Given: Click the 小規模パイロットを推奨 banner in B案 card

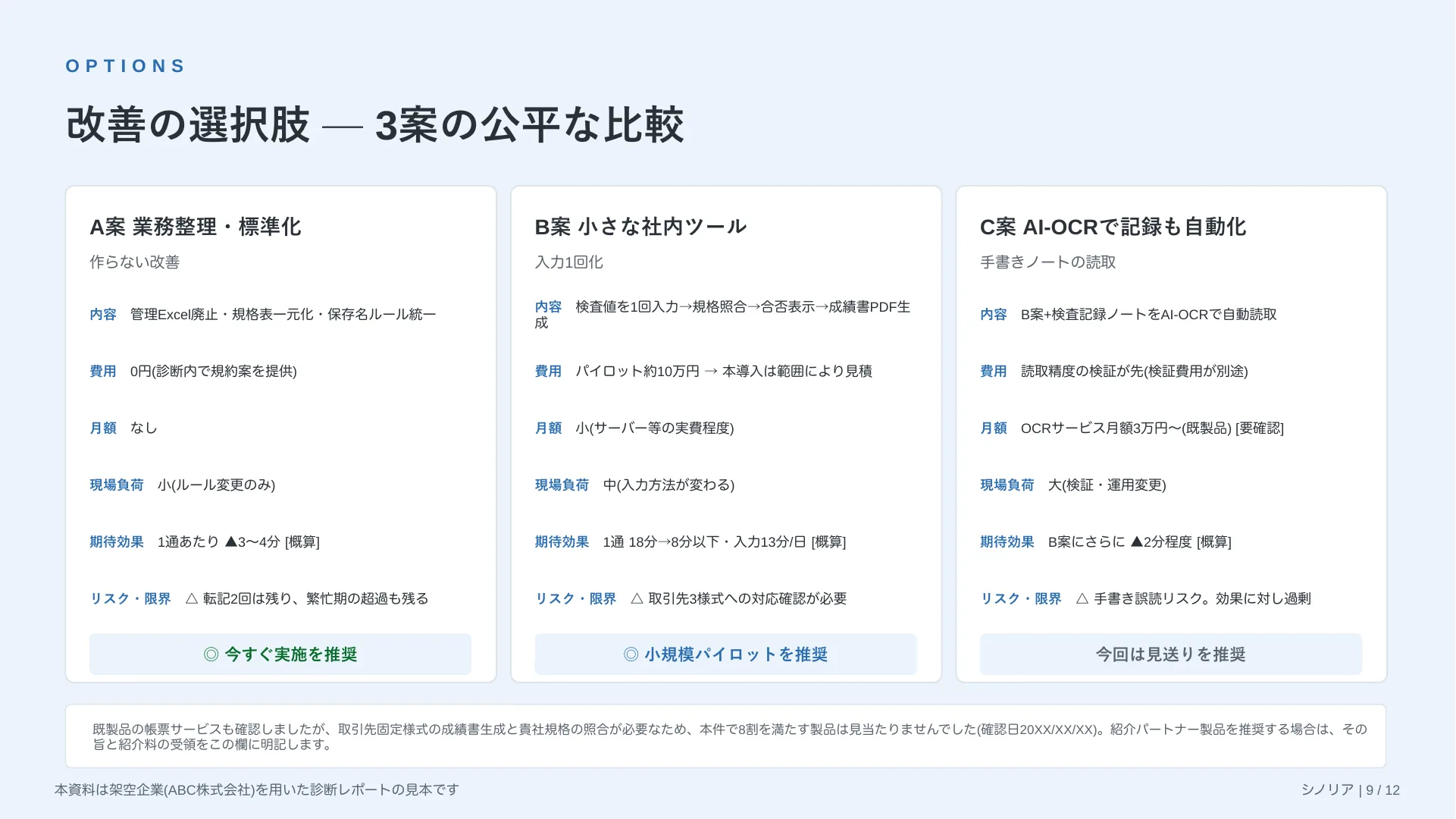Looking at the screenshot, I should (x=725, y=654).
